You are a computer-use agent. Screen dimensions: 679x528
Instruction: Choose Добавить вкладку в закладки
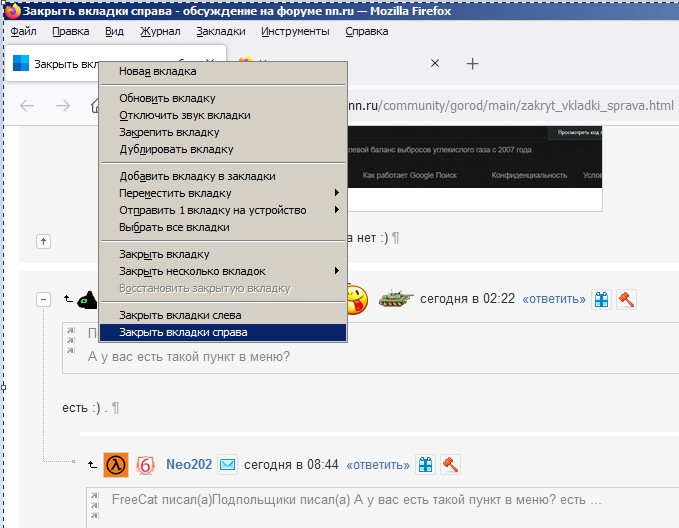(x=223, y=176)
